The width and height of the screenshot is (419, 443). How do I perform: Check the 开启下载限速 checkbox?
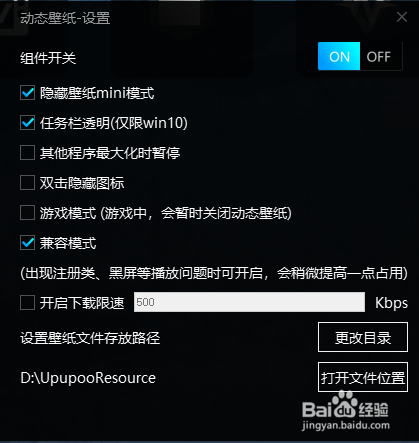pyautogui.click(x=27, y=303)
